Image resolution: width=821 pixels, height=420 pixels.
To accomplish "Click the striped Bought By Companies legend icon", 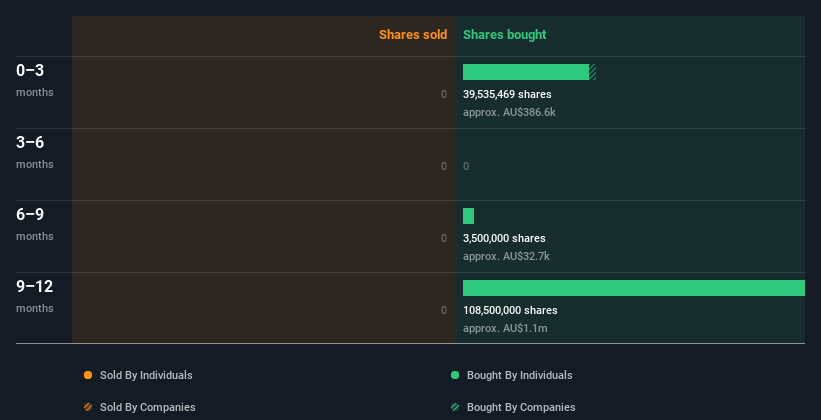I will click(x=455, y=407).
